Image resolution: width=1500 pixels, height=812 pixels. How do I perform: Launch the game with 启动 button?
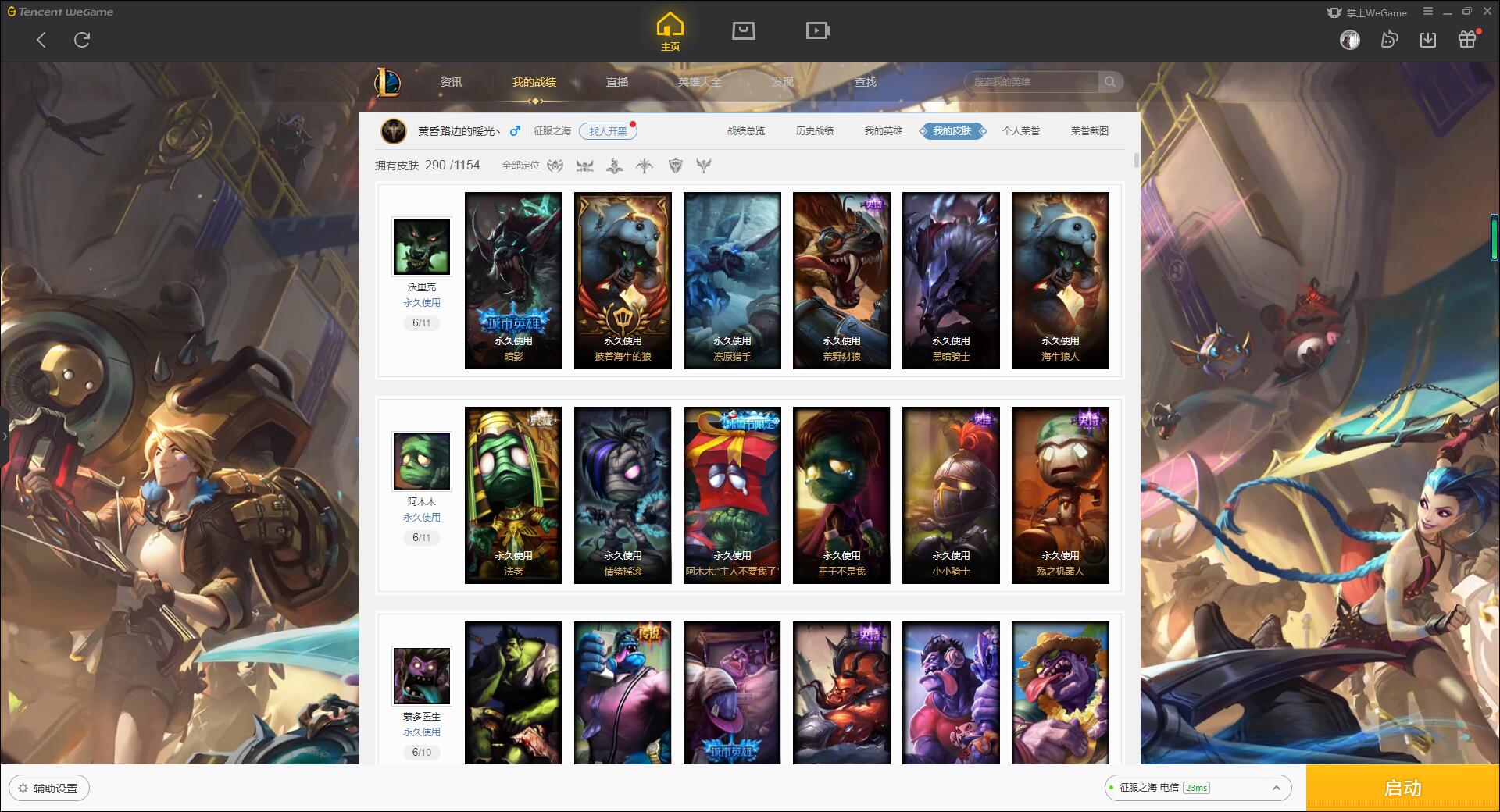pyautogui.click(x=1403, y=789)
